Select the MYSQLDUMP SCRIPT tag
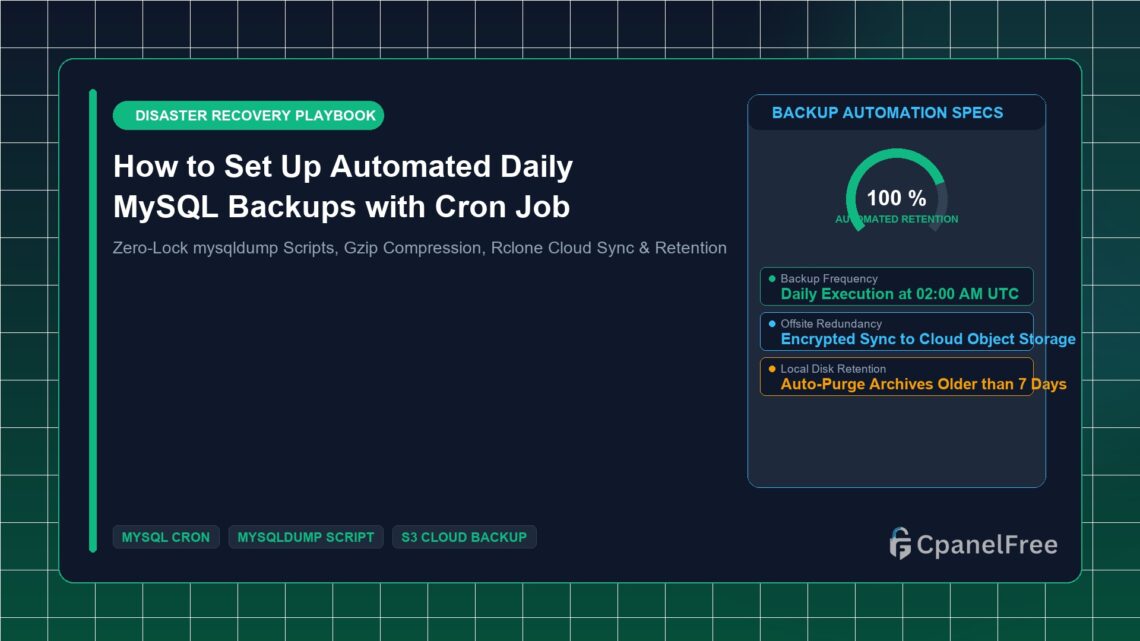This screenshot has height=641, width=1140. point(305,537)
